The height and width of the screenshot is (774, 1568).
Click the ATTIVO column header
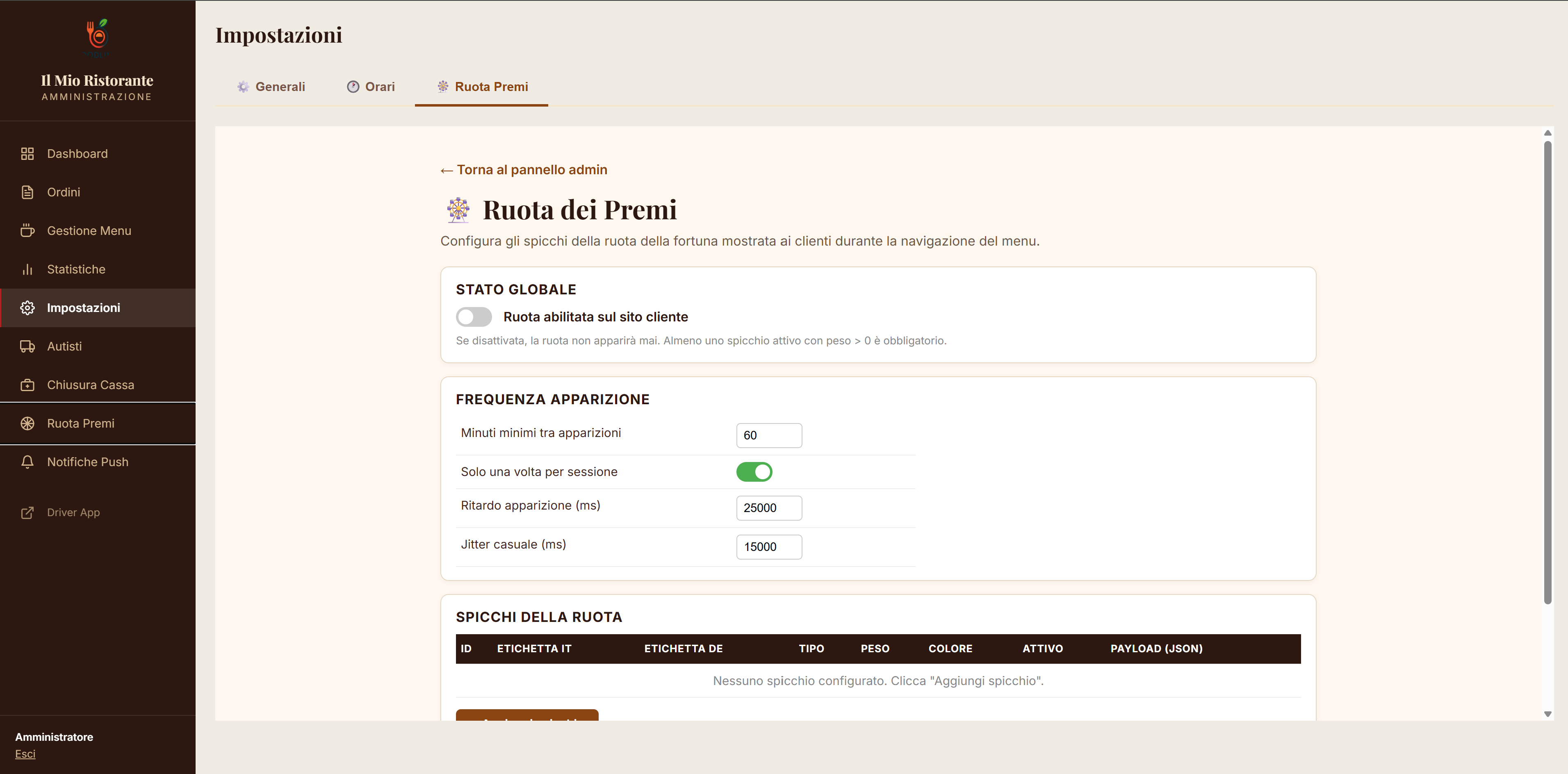(1042, 649)
